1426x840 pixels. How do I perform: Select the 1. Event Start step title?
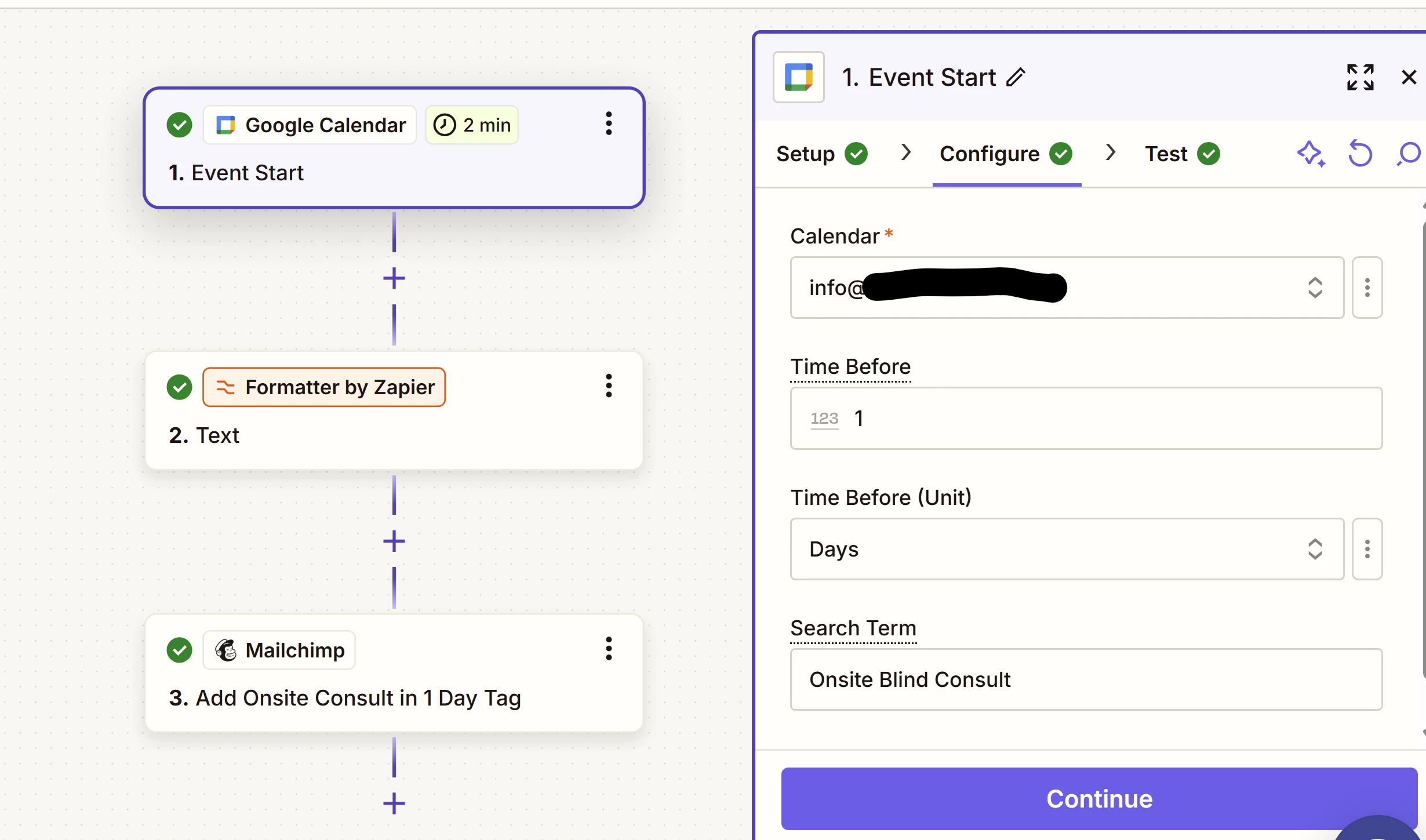coord(236,173)
